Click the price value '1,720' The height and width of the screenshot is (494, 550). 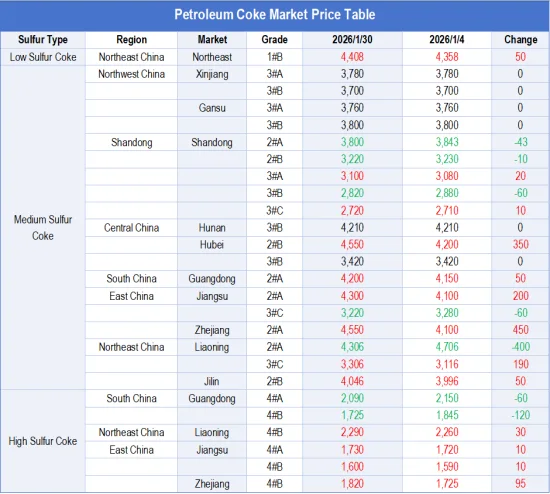447,449
